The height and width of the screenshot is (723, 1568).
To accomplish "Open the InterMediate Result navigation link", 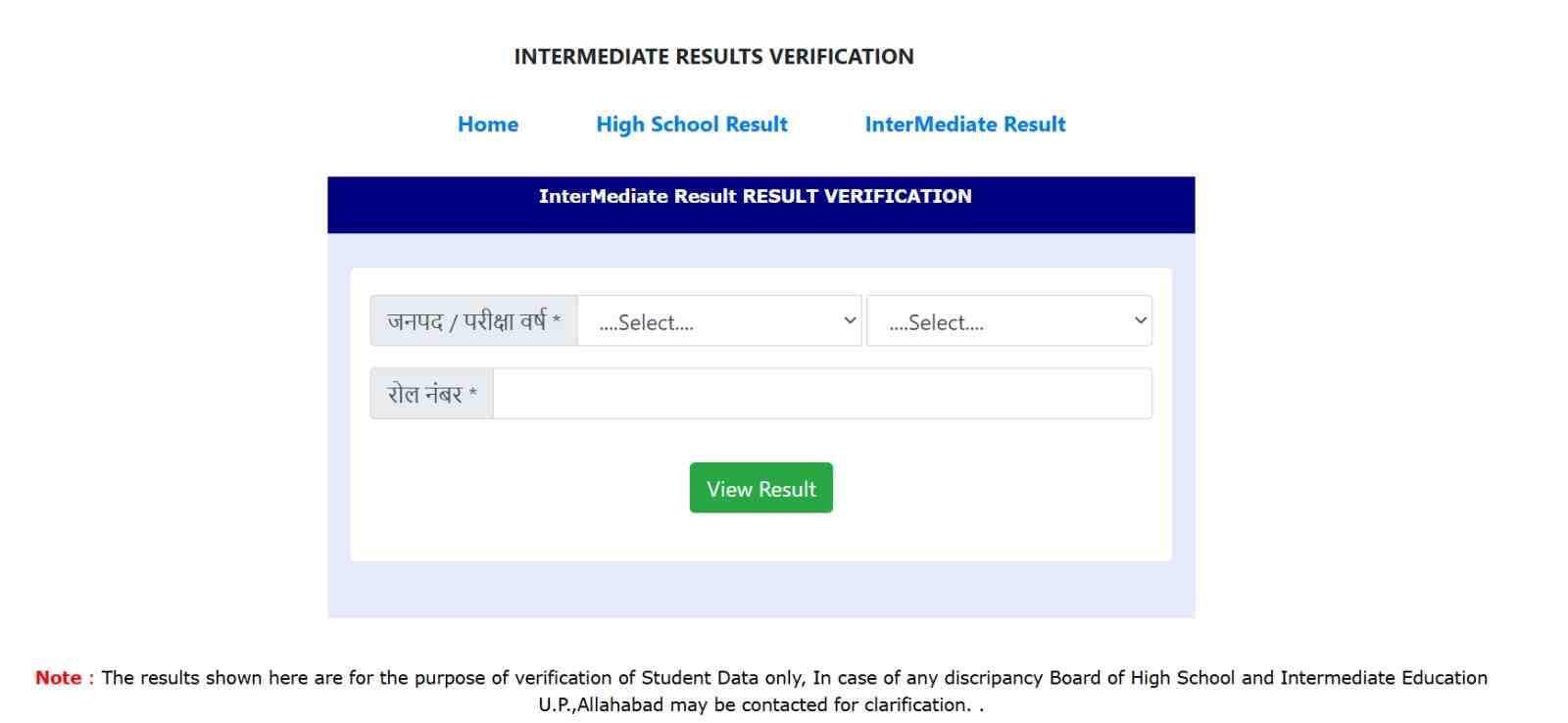I will (x=964, y=124).
